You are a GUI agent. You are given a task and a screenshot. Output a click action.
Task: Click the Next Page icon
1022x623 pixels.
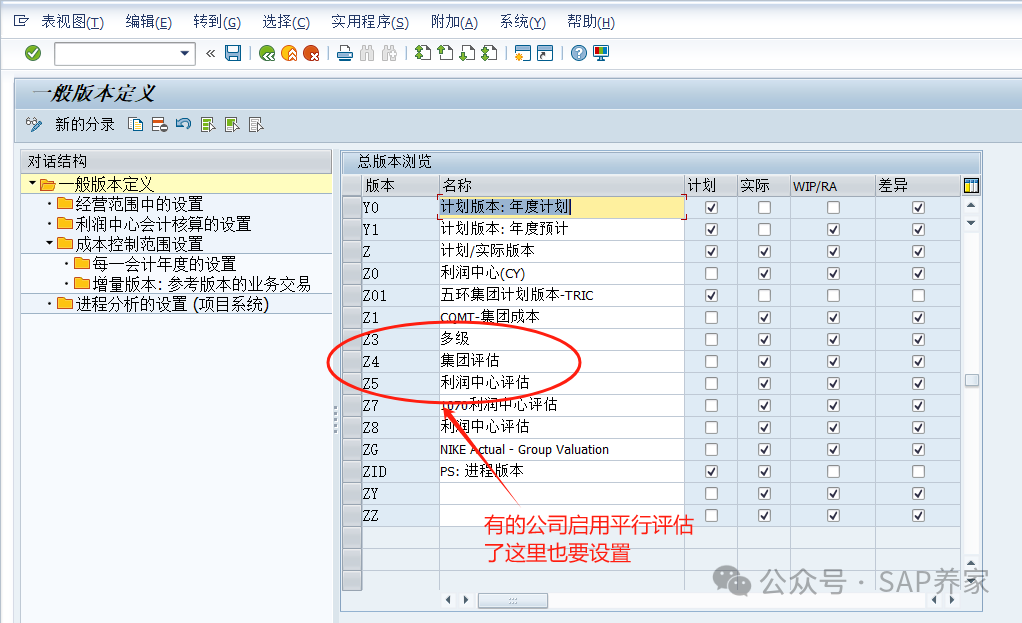pos(467,53)
